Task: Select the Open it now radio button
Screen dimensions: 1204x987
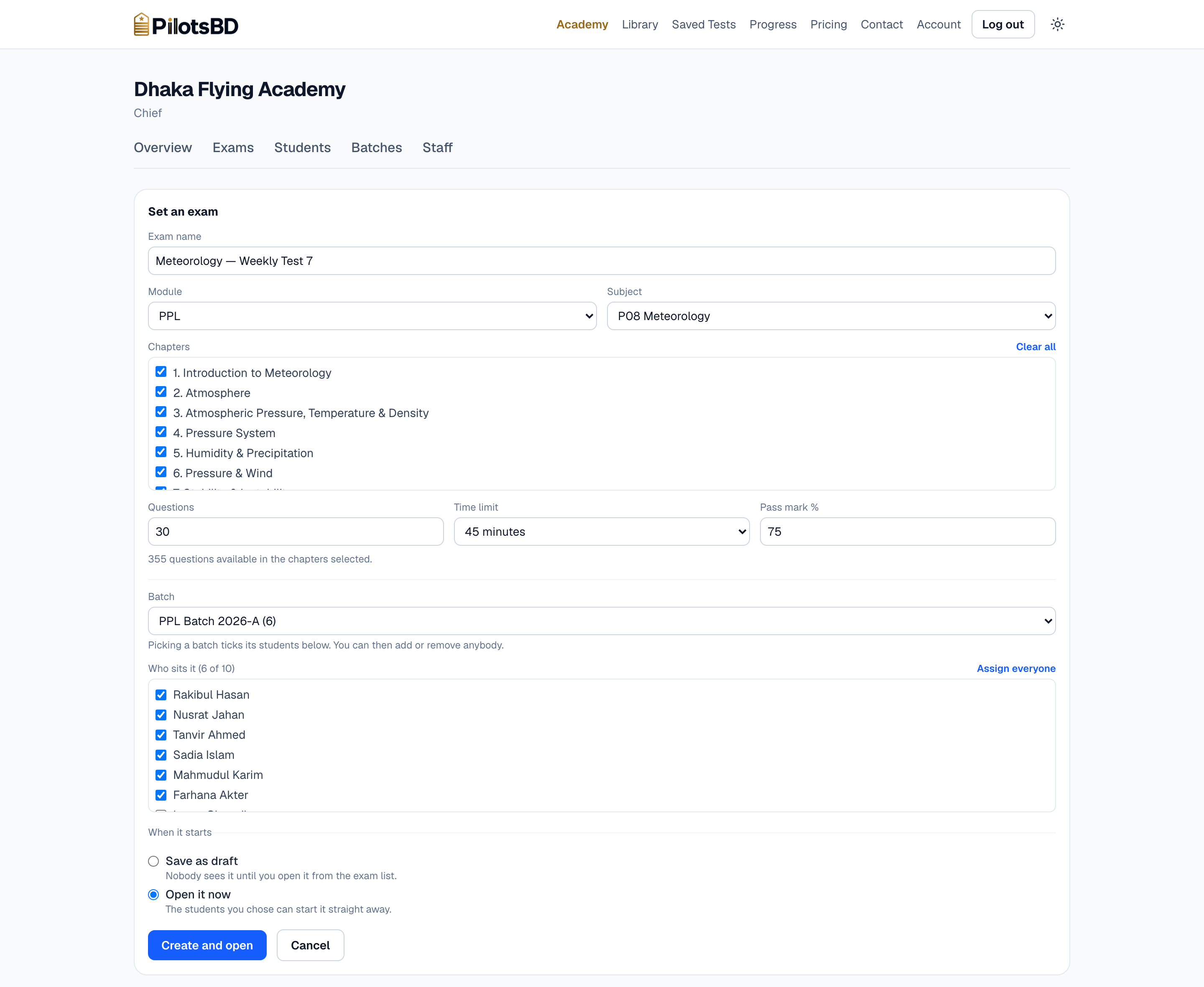Action: [x=153, y=894]
